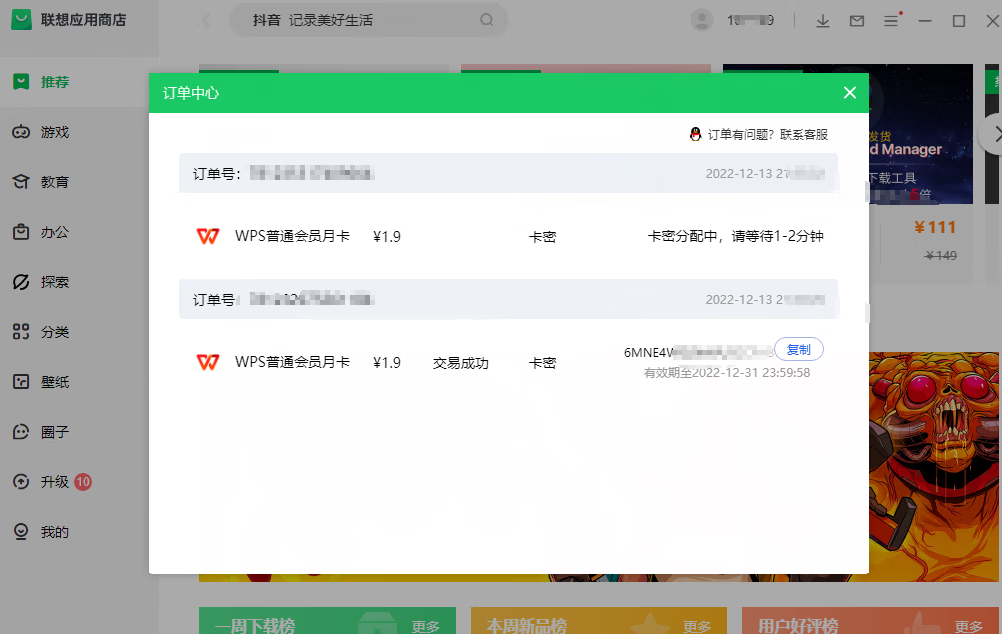Click the magnifier search icon
Screen dimensions: 1002x634
click(486, 20)
